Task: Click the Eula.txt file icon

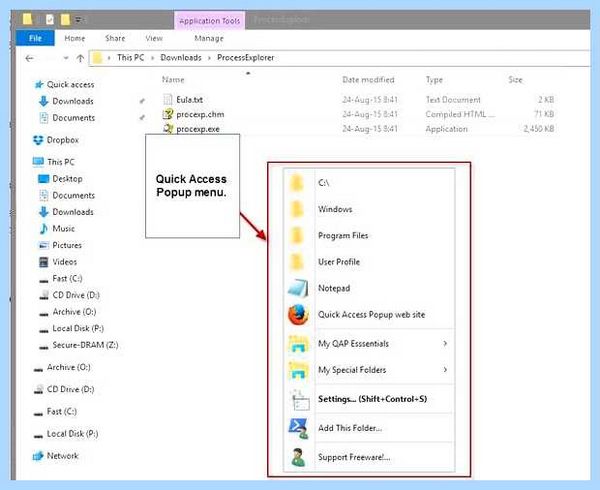Action: (168, 99)
